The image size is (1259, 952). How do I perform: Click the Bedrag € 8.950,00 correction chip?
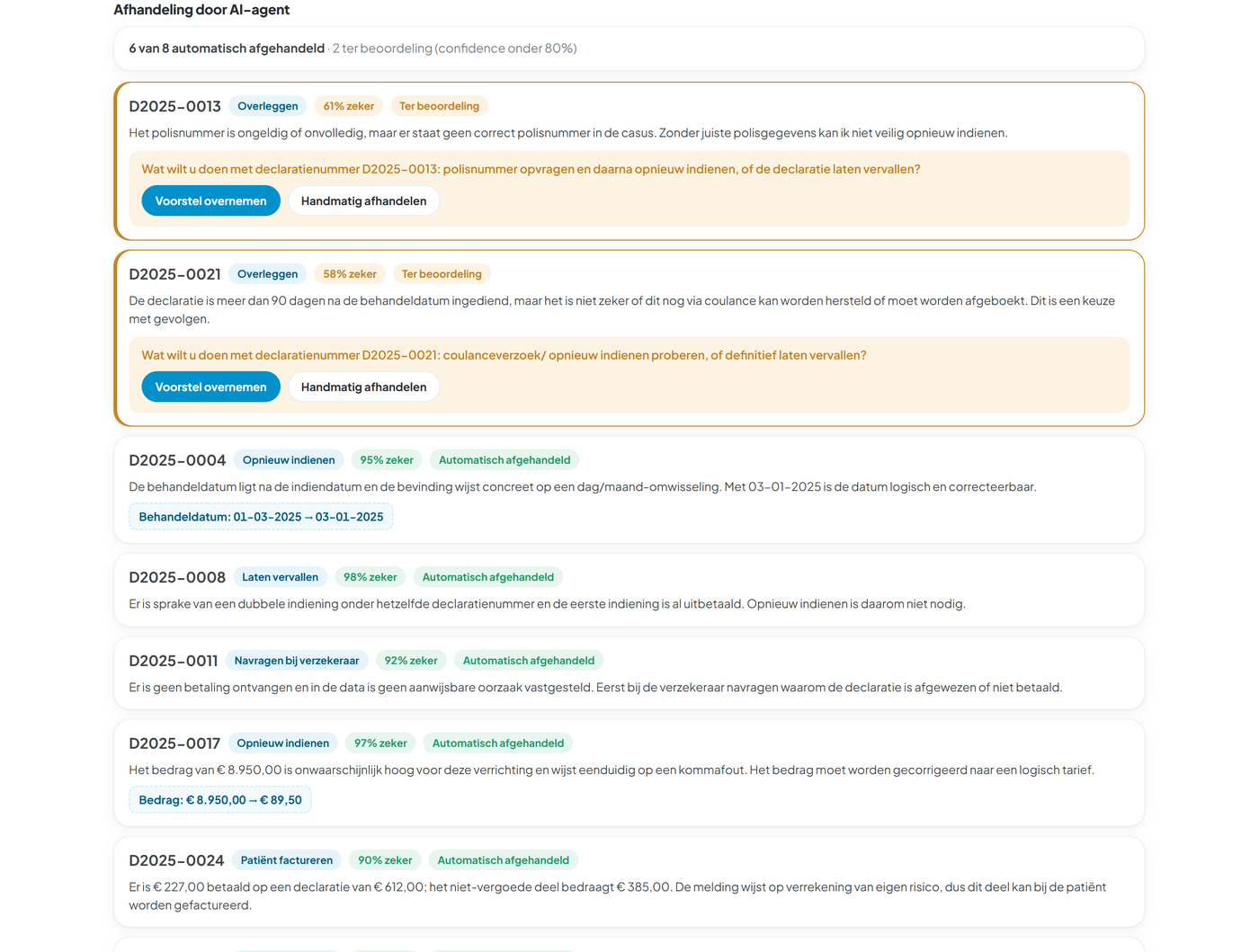[x=220, y=800]
